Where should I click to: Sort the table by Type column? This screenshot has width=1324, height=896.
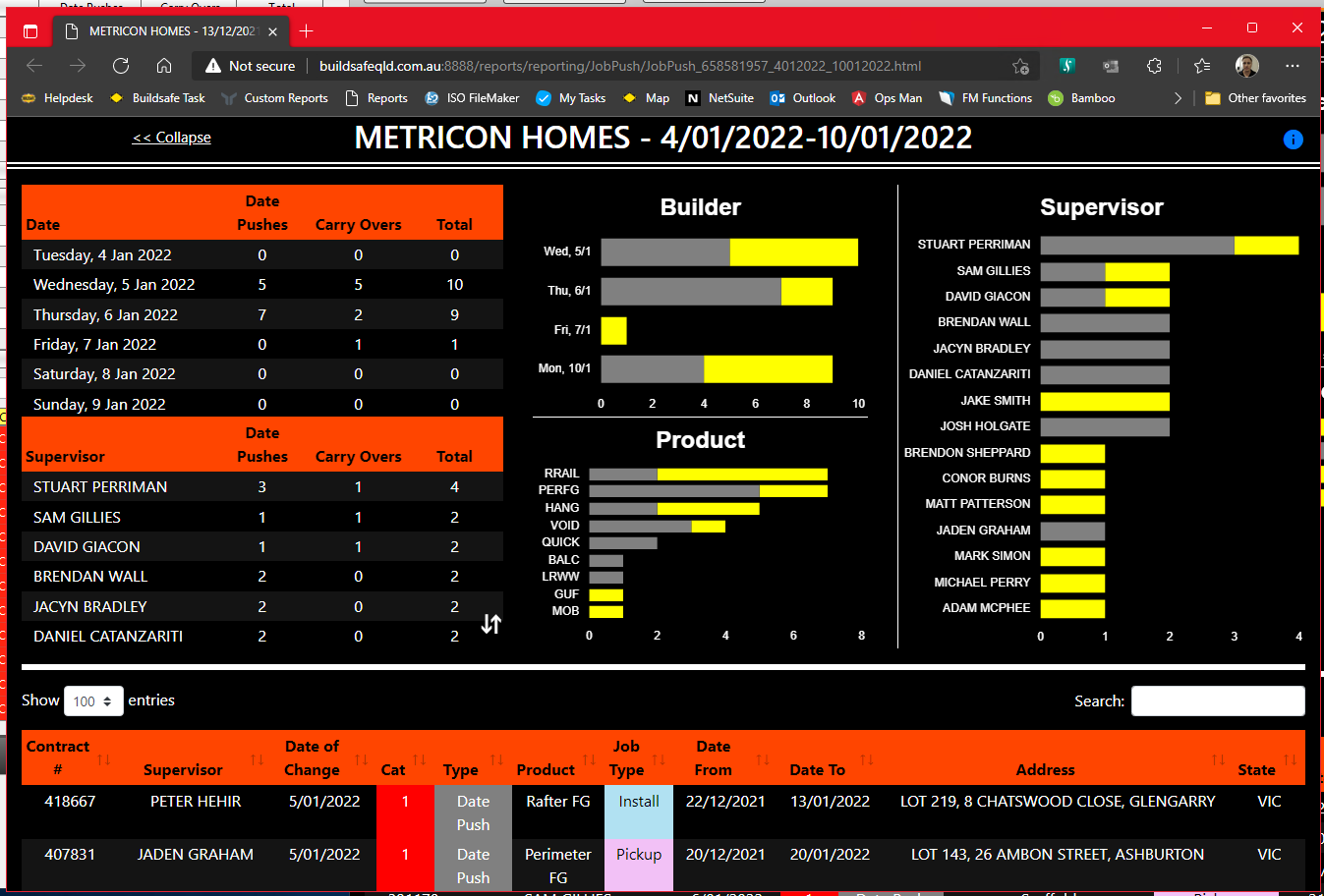[473, 758]
